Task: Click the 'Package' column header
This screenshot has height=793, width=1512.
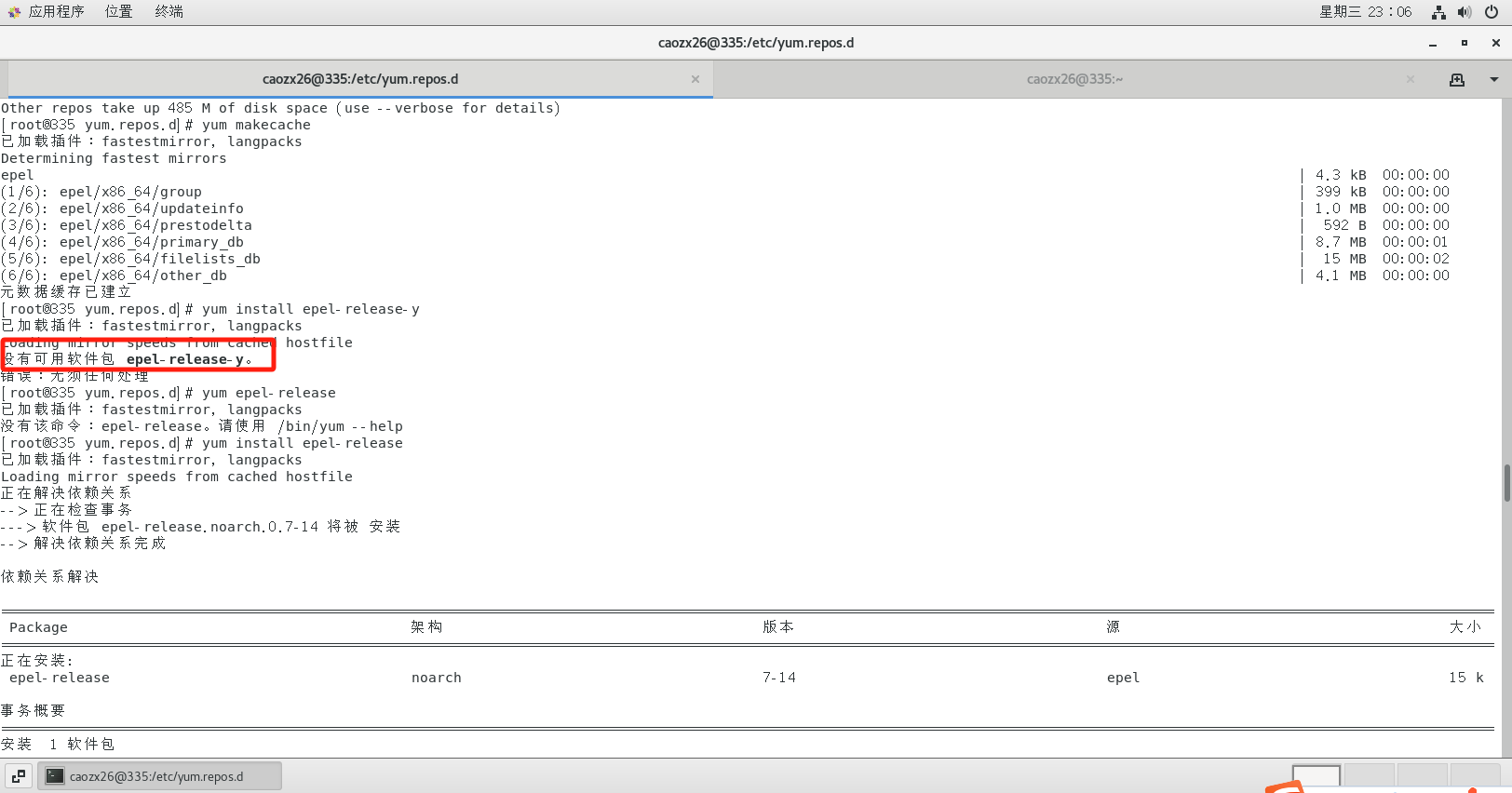Action: click(38, 627)
